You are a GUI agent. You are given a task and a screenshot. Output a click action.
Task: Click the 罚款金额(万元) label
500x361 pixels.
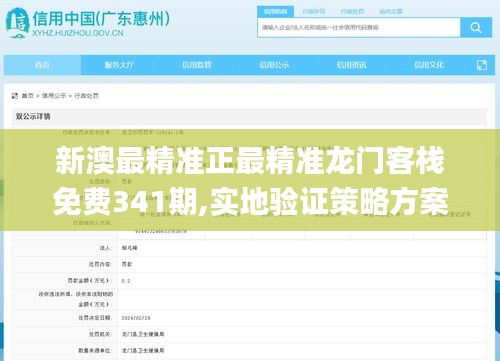(x=89, y=281)
